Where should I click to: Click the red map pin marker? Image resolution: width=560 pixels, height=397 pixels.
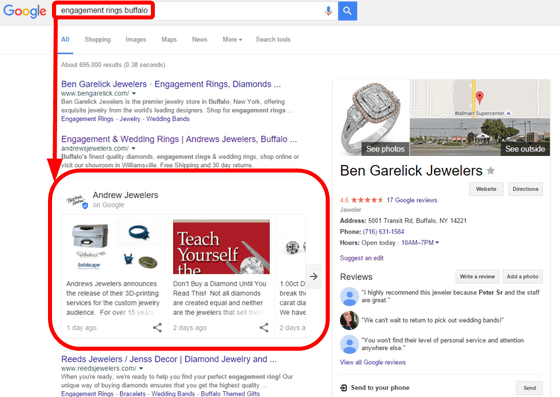coord(480,97)
